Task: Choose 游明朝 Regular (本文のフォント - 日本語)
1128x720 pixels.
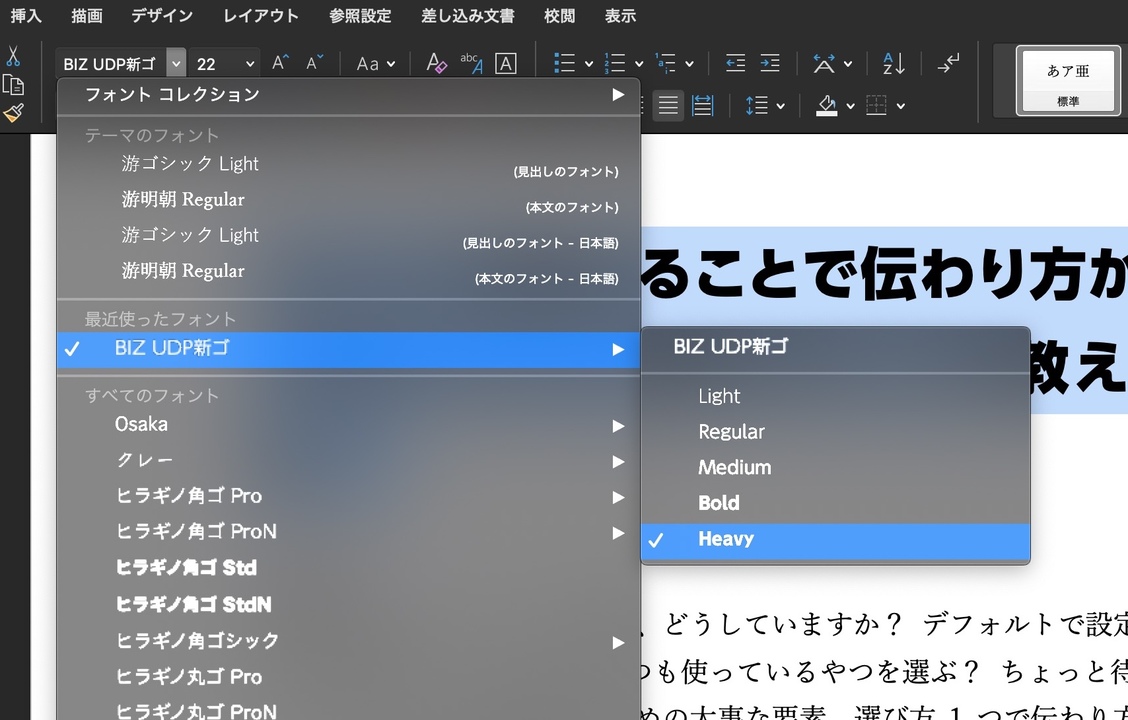Action: click(x=348, y=272)
